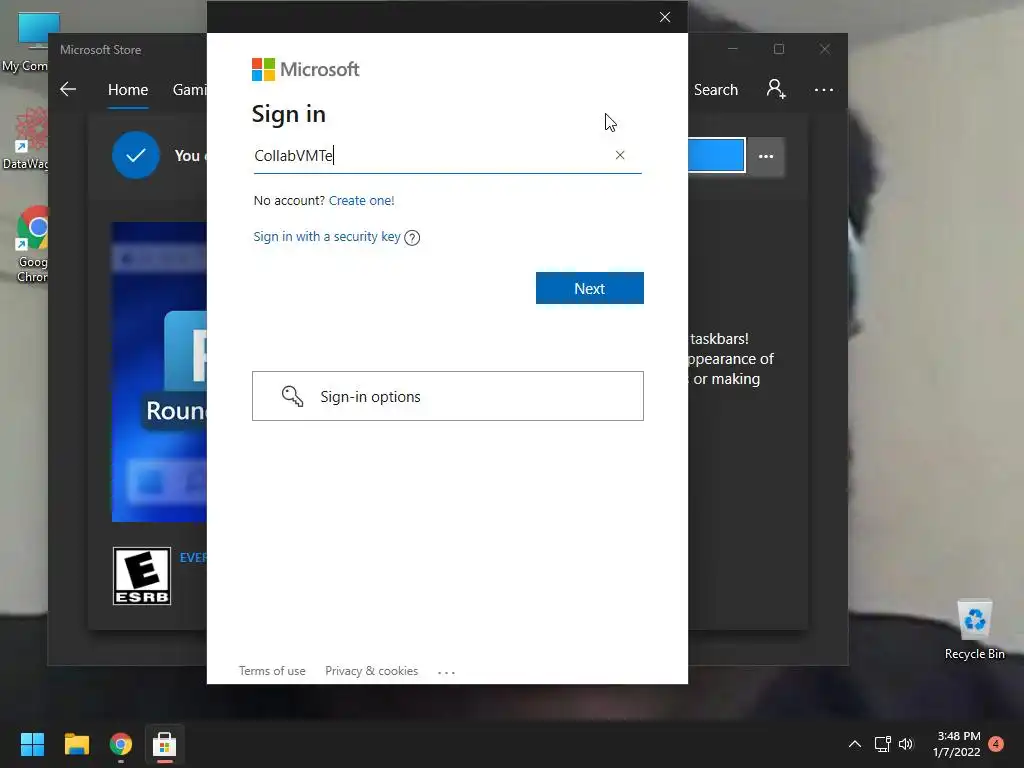Open the network status tray icon
This screenshot has height=768, width=1024.
882,744
